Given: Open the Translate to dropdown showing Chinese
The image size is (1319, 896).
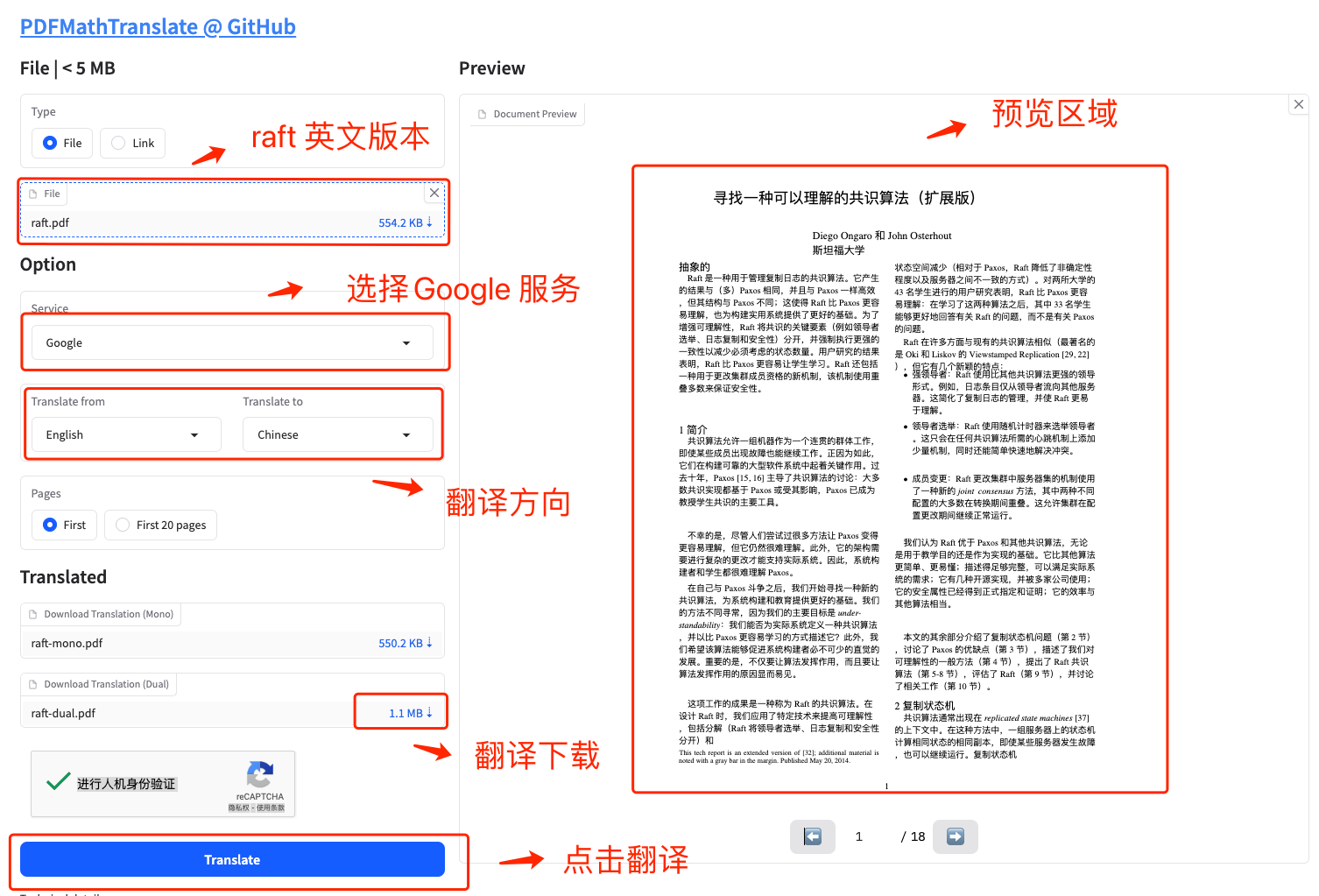Looking at the screenshot, I should click(x=338, y=434).
